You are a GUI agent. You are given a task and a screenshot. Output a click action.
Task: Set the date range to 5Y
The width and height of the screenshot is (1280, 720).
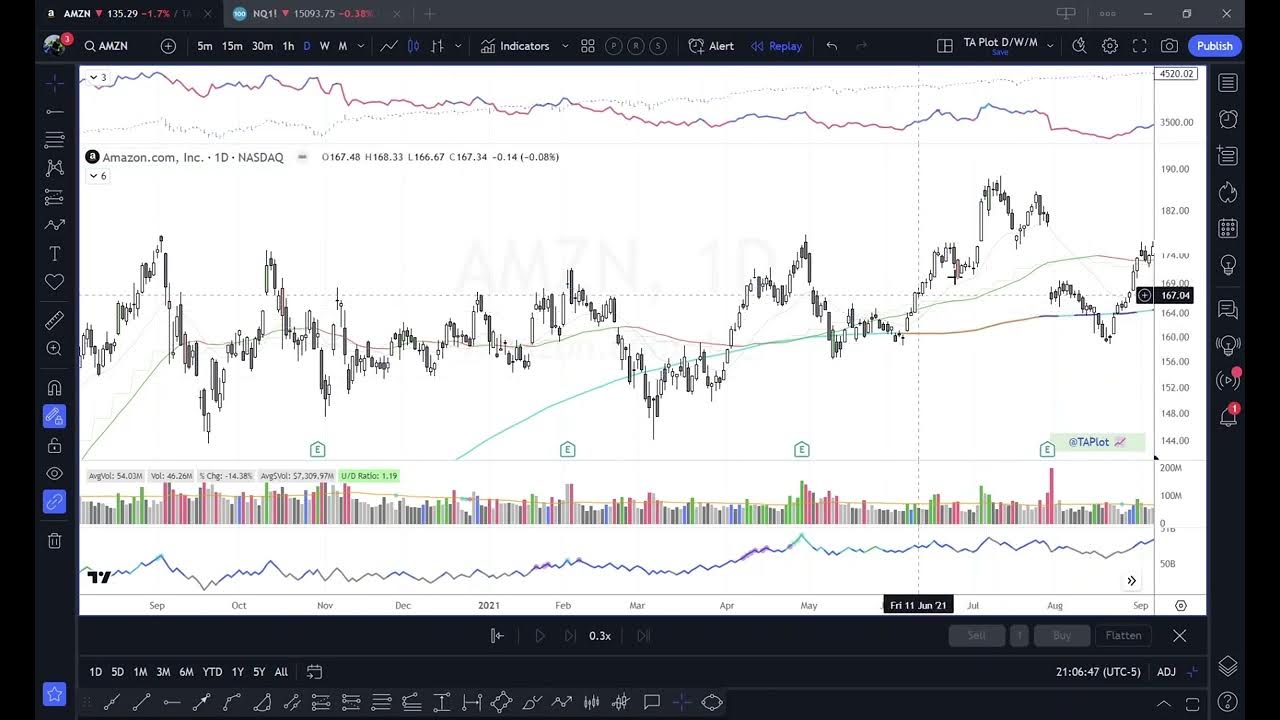[259, 672]
